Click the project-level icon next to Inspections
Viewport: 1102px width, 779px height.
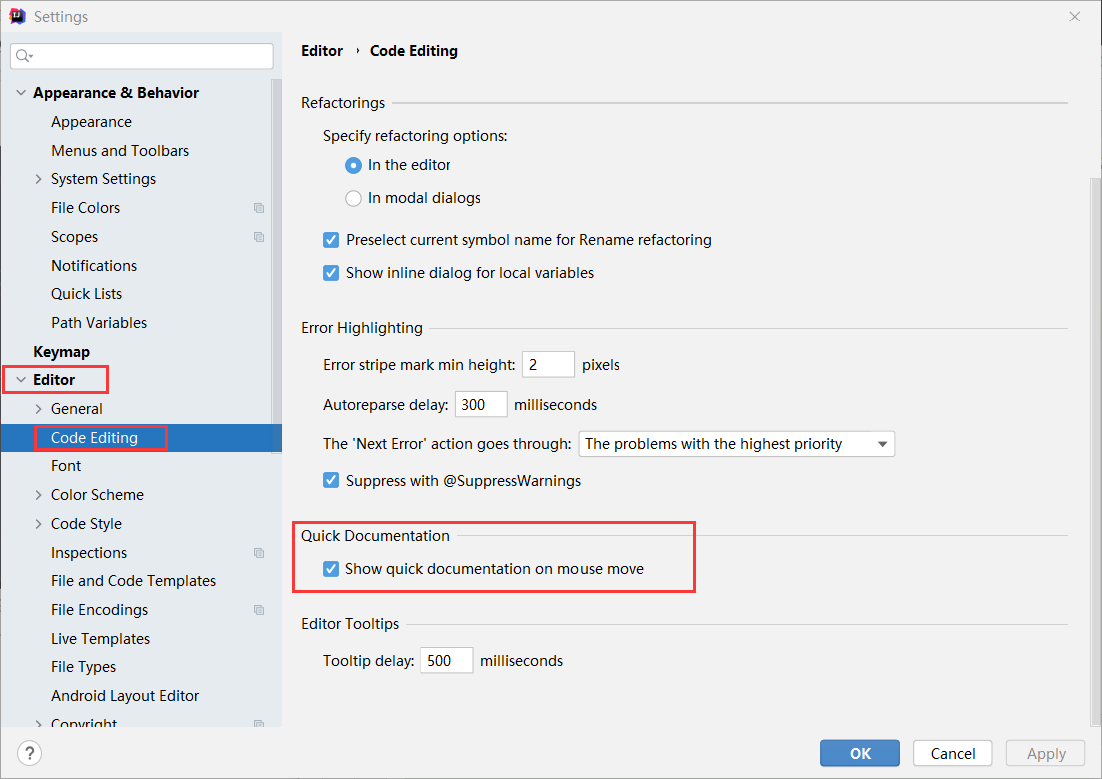pyautogui.click(x=259, y=553)
